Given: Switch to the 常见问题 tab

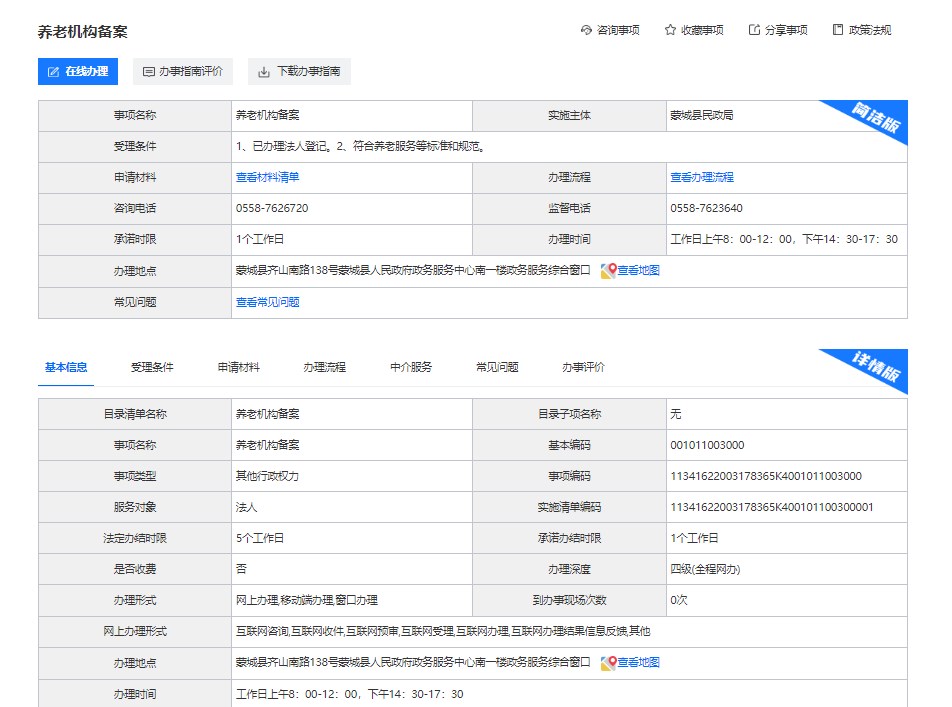Looking at the screenshot, I should pyautogui.click(x=497, y=367).
